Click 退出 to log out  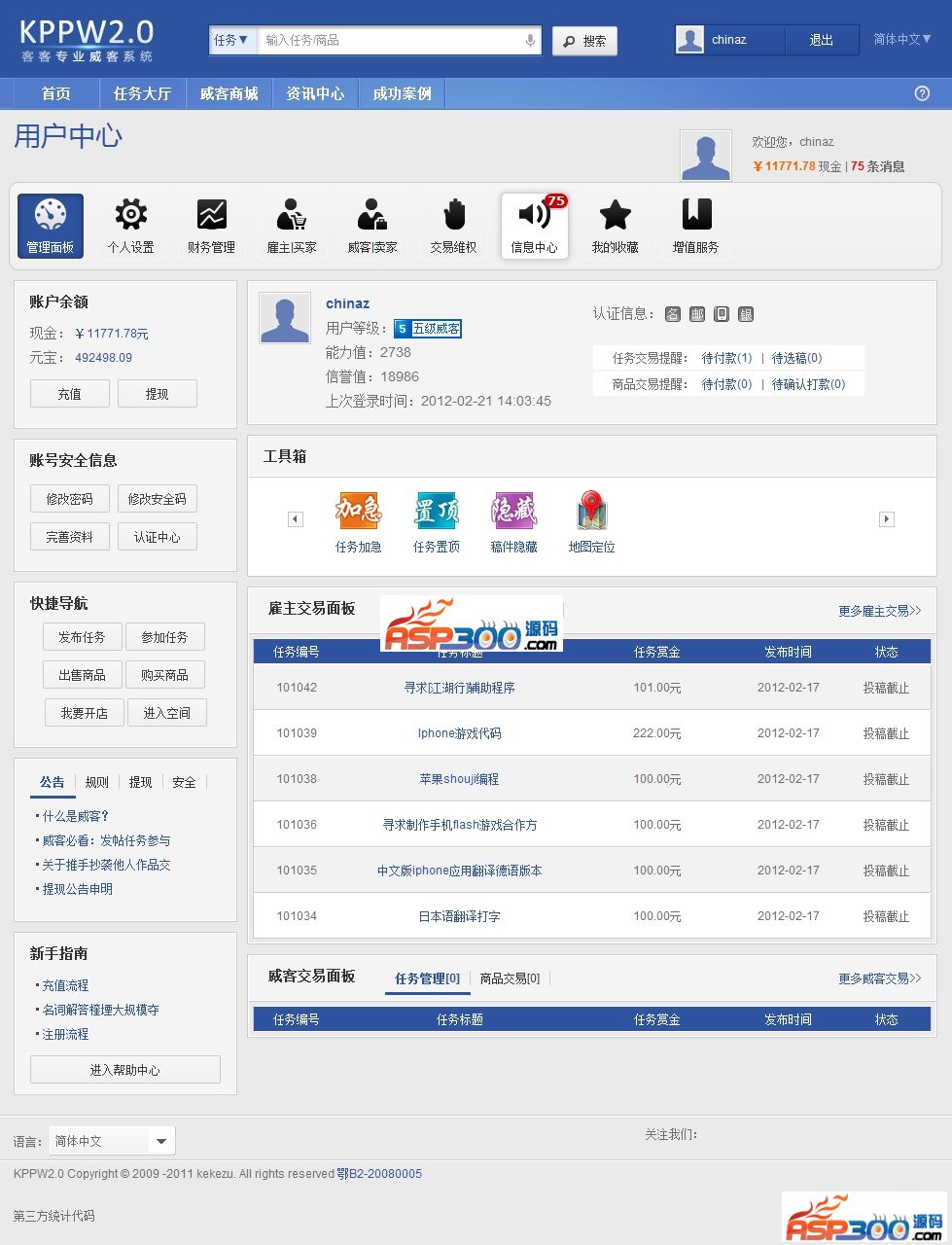coord(822,40)
